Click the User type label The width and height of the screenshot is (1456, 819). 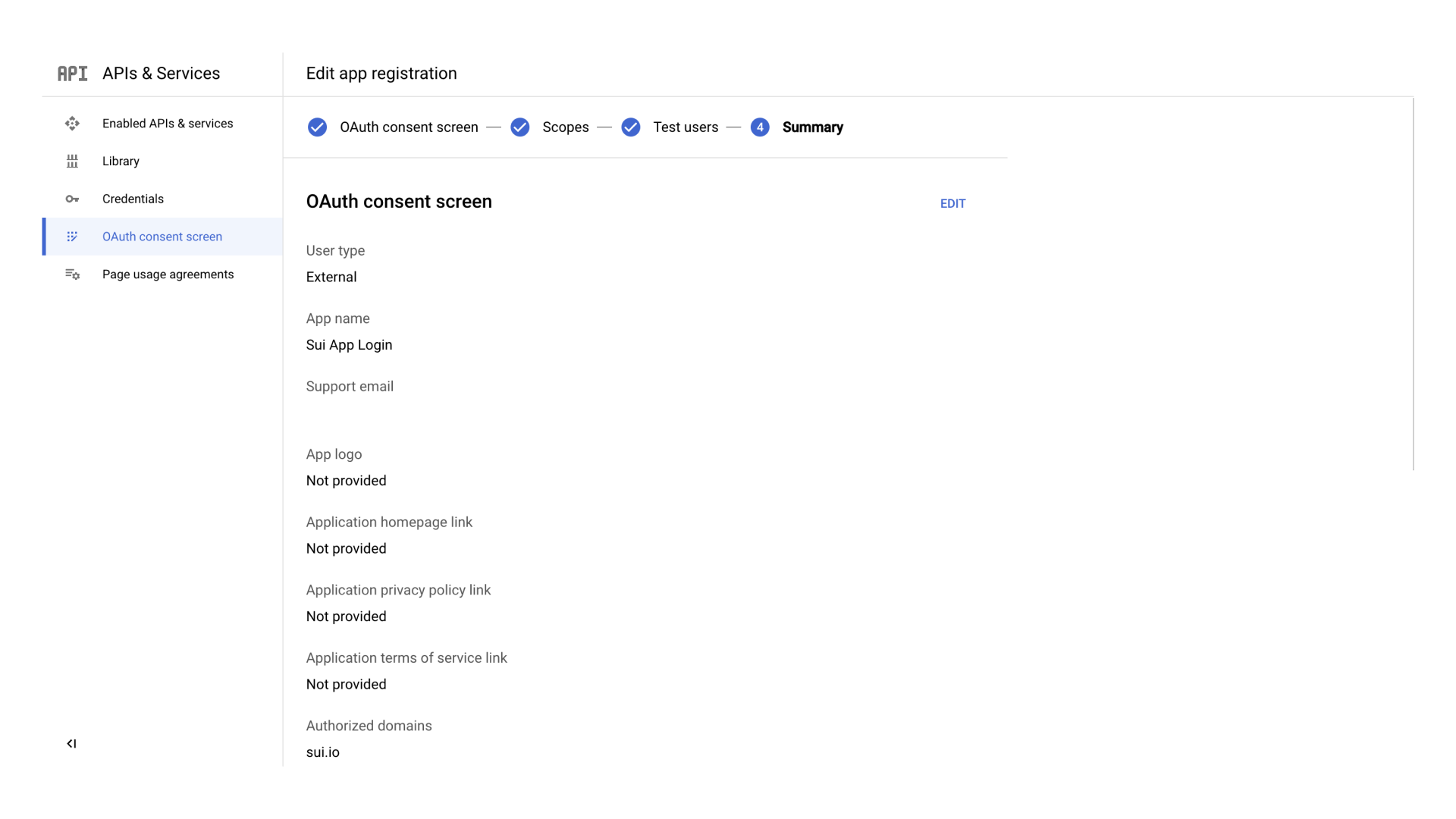[x=335, y=251]
